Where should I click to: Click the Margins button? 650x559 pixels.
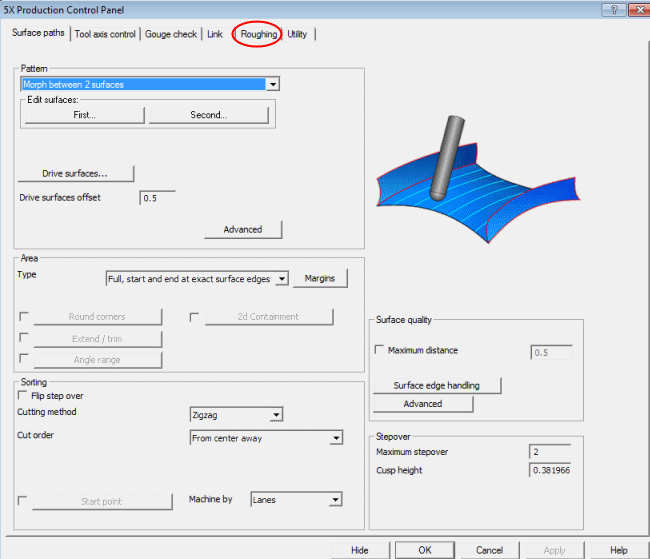320,279
